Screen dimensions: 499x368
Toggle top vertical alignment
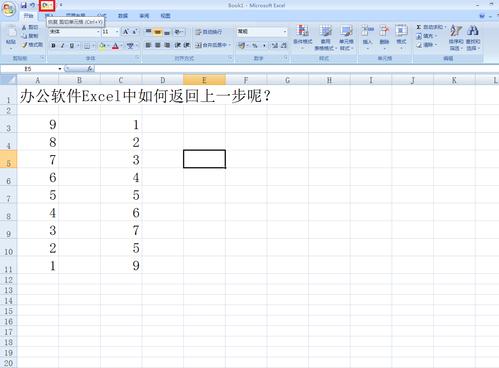point(148,32)
